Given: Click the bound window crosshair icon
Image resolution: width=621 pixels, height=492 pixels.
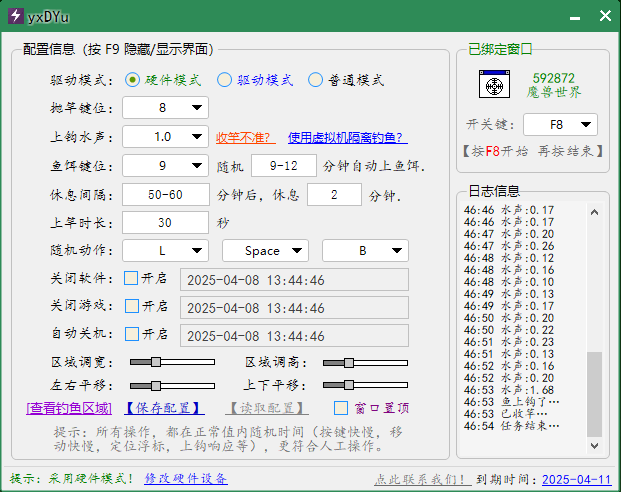Looking at the screenshot, I should (492, 86).
